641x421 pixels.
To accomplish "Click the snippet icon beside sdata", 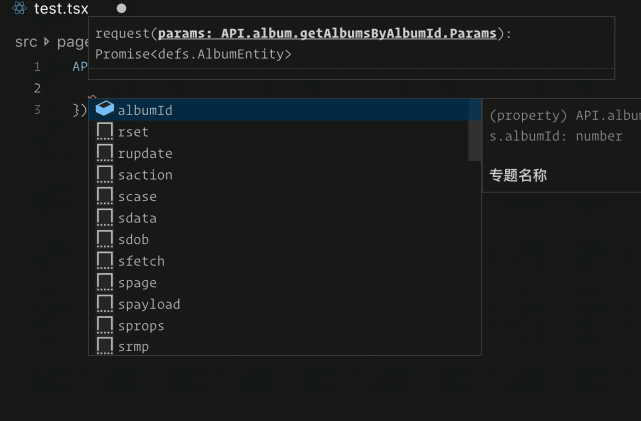I will click(x=104, y=218).
